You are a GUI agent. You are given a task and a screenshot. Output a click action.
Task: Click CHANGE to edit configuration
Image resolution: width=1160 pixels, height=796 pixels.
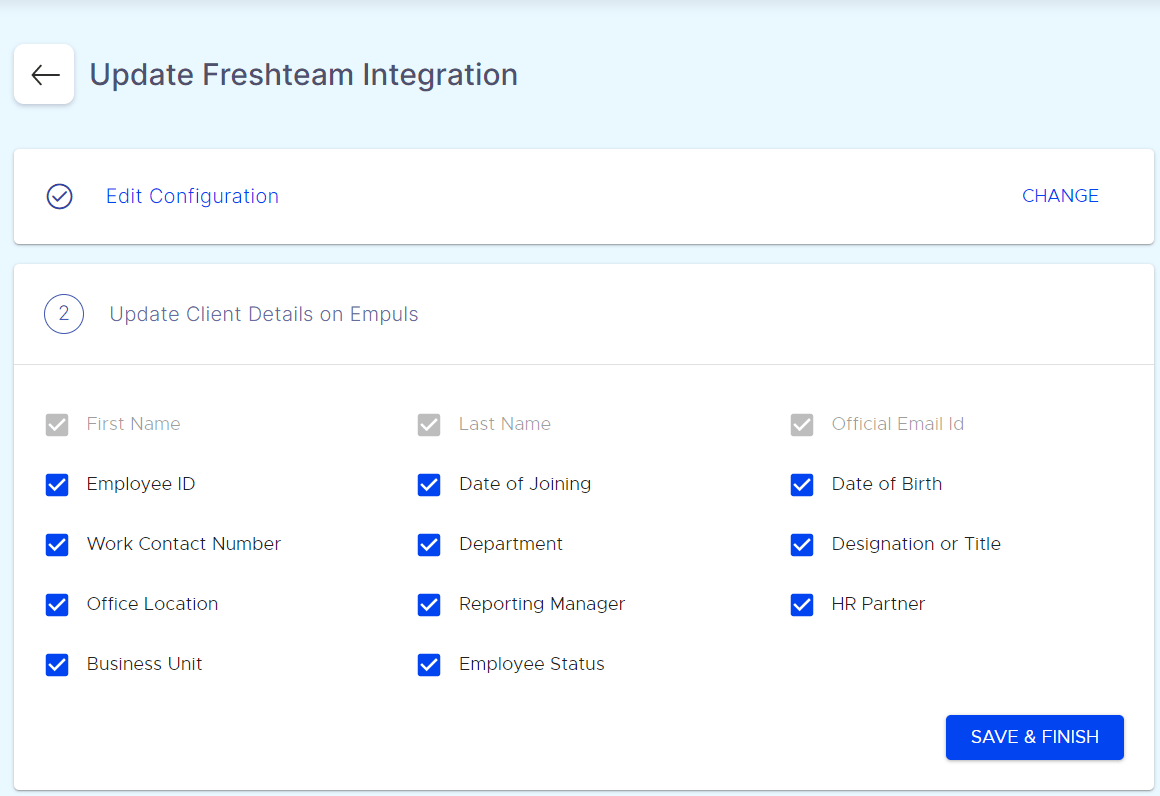pos(1059,196)
